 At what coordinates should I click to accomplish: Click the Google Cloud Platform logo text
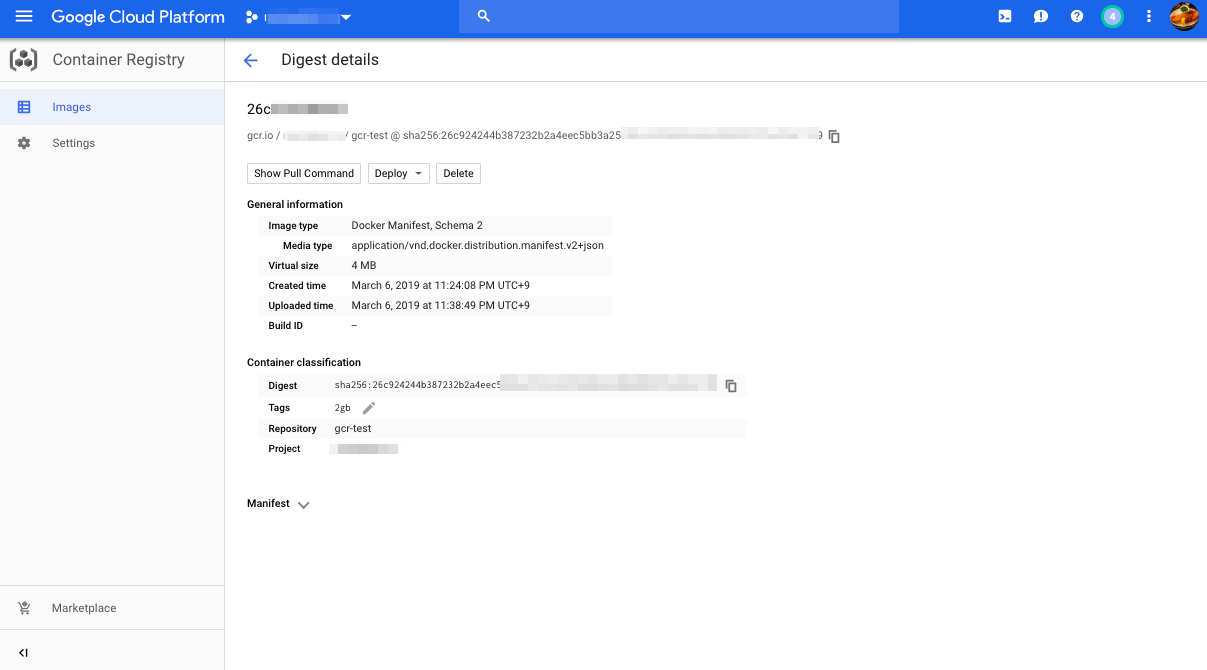pyautogui.click(x=138, y=17)
